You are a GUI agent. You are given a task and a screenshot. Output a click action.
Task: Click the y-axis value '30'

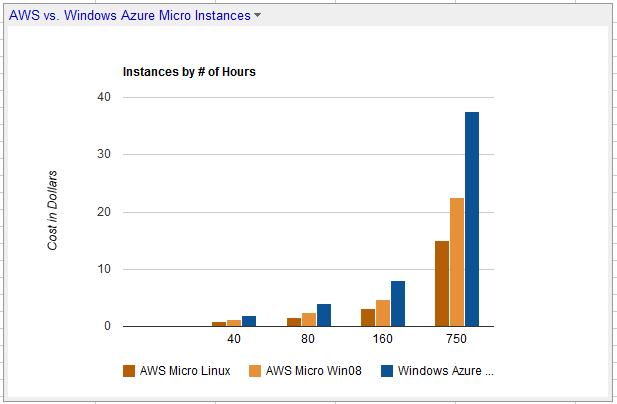click(104, 154)
